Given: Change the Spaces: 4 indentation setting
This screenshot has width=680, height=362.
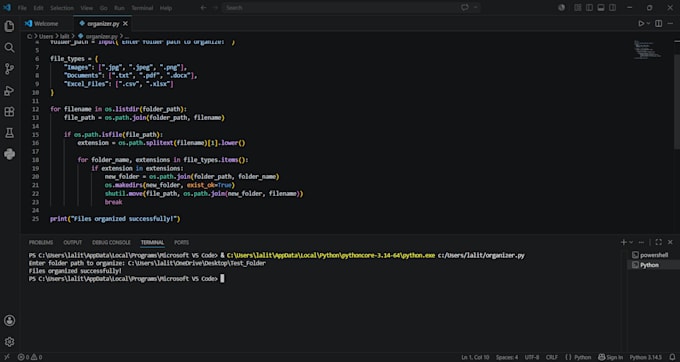Looking at the screenshot, I should (507, 357).
